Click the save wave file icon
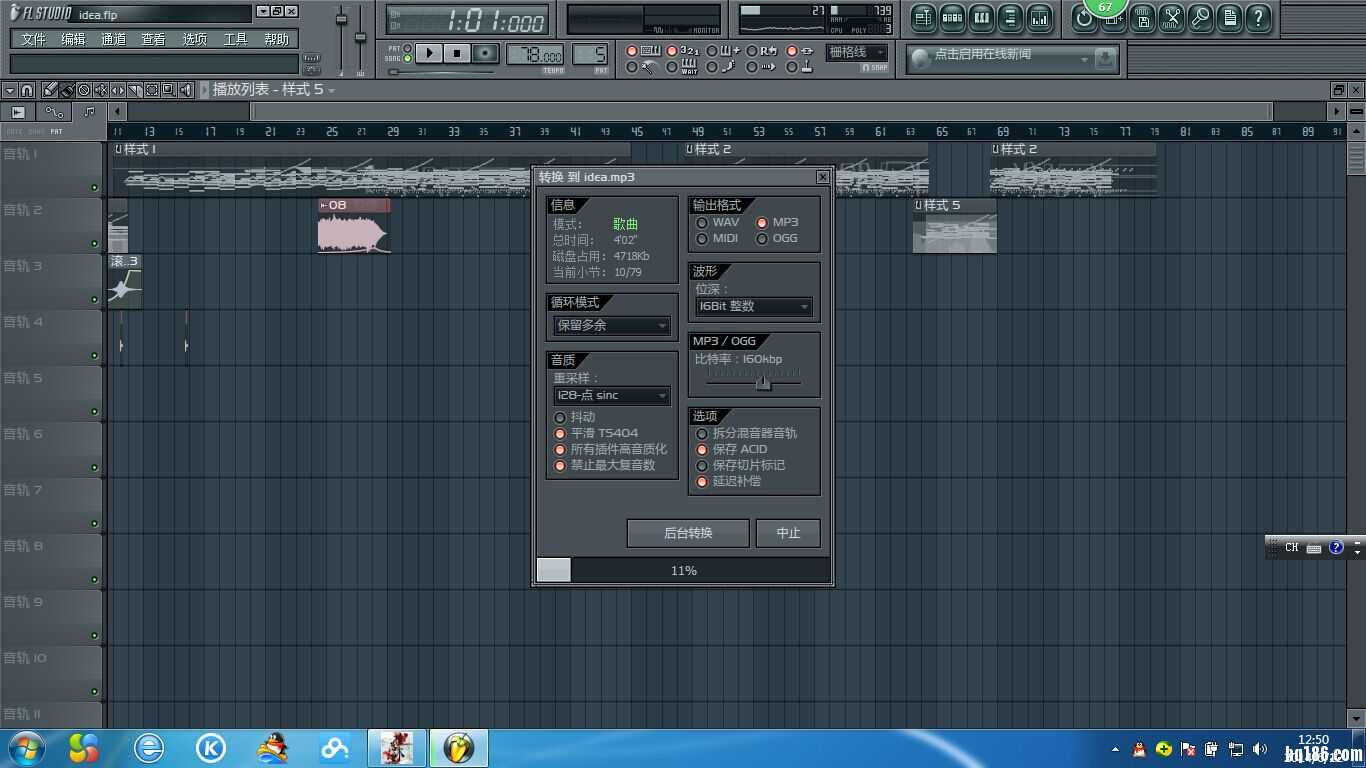1366x768 pixels. pyautogui.click(x=1143, y=17)
